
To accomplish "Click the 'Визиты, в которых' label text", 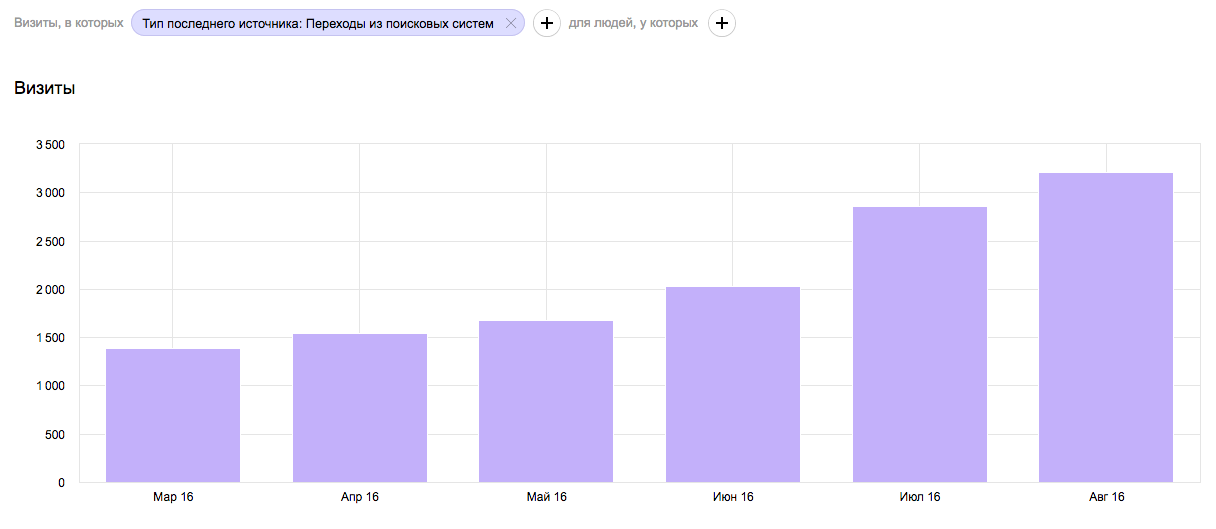I will coord(69,23).
